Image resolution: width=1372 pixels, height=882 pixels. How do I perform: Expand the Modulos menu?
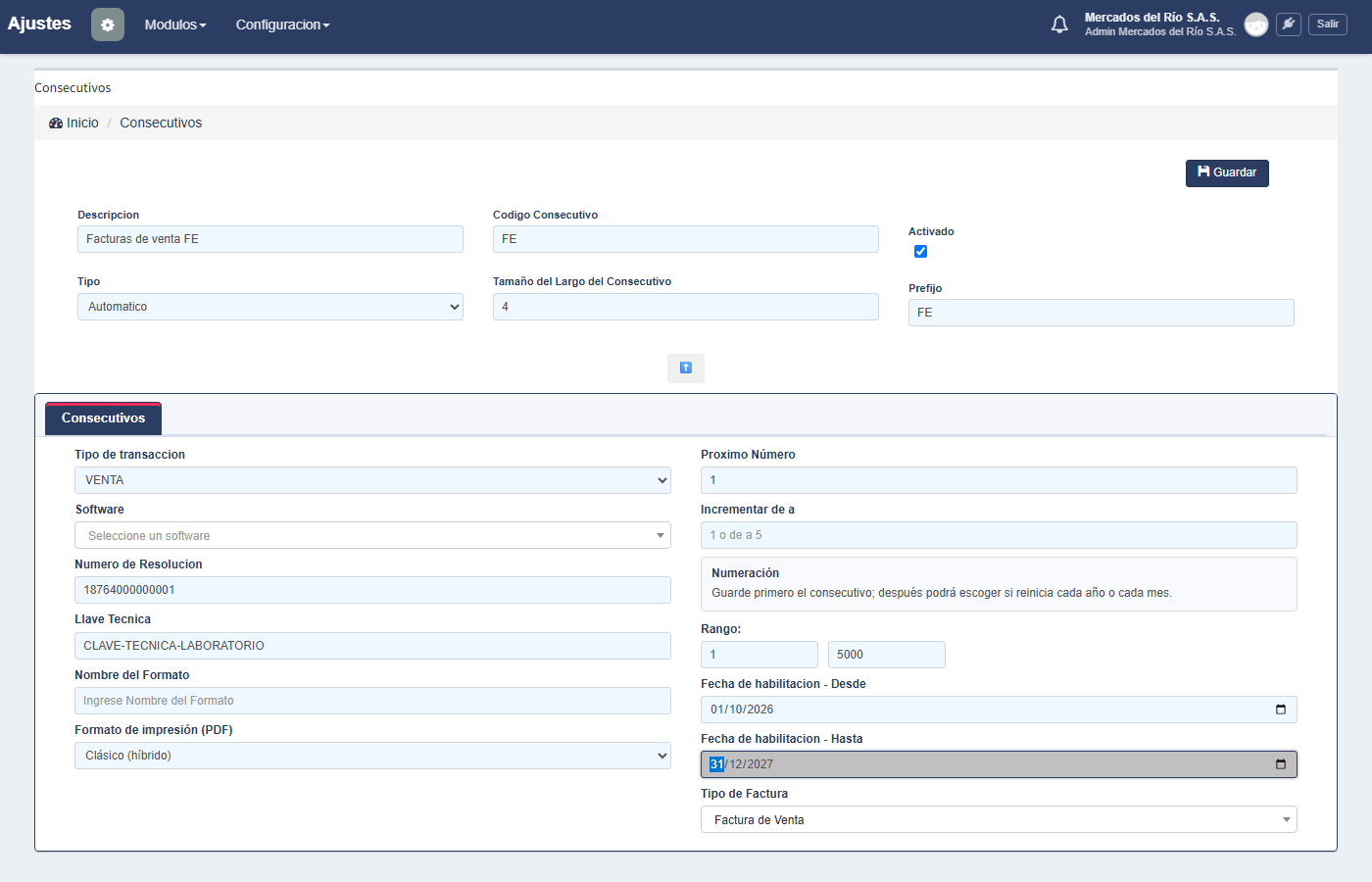click(x=175, y=24)
